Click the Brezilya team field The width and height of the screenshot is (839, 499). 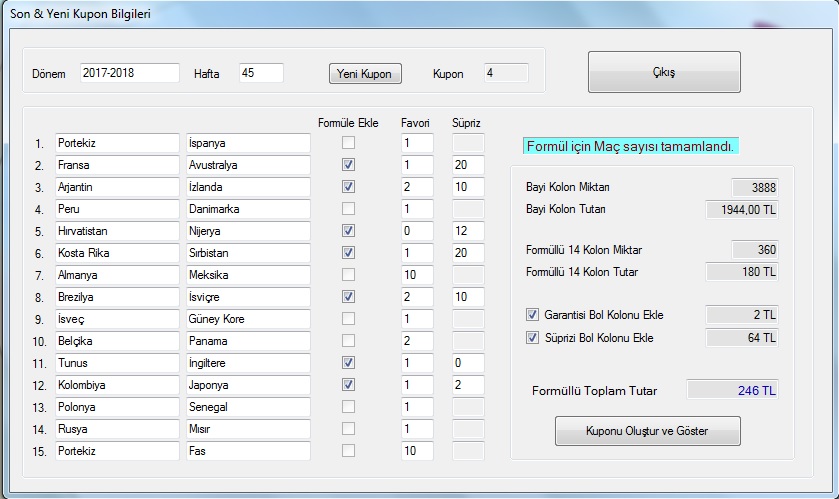pyautogui.click(x=117, y=297)
